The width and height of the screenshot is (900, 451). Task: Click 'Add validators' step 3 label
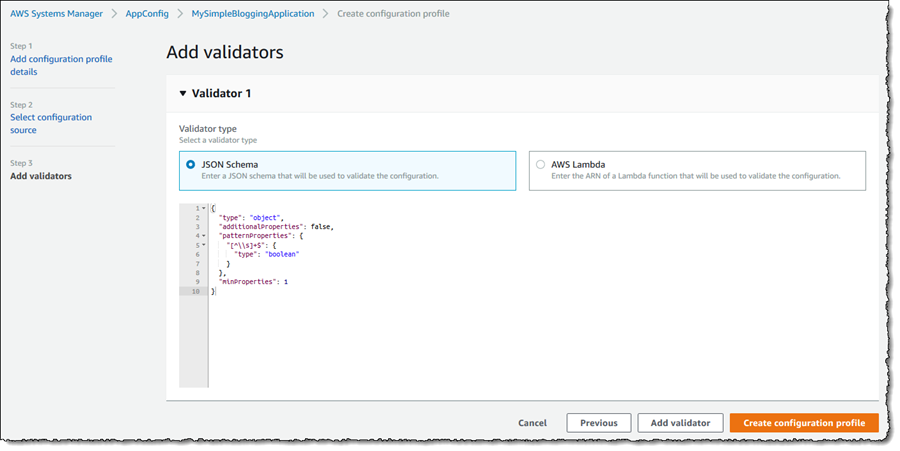tap(41, 176)
